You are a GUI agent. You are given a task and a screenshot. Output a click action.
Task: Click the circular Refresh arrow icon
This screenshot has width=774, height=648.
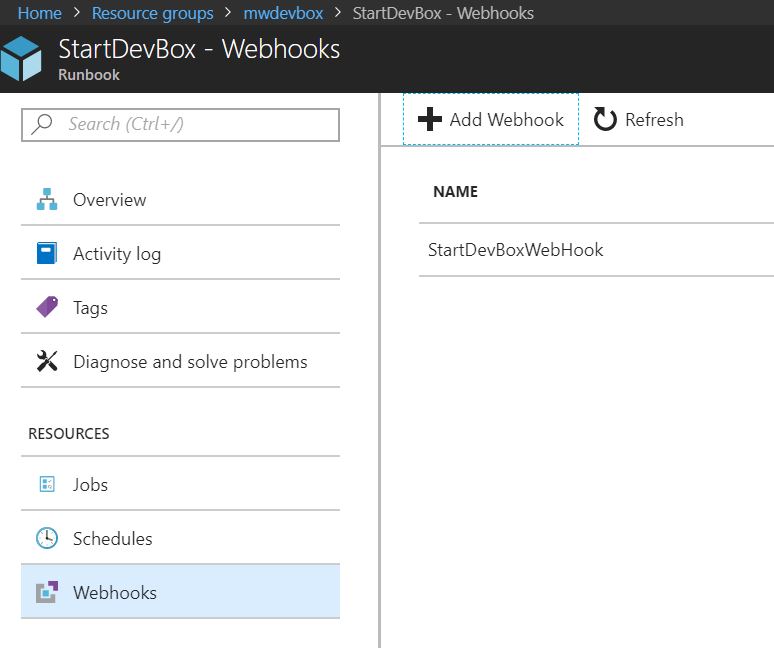[x=605, y=119]
